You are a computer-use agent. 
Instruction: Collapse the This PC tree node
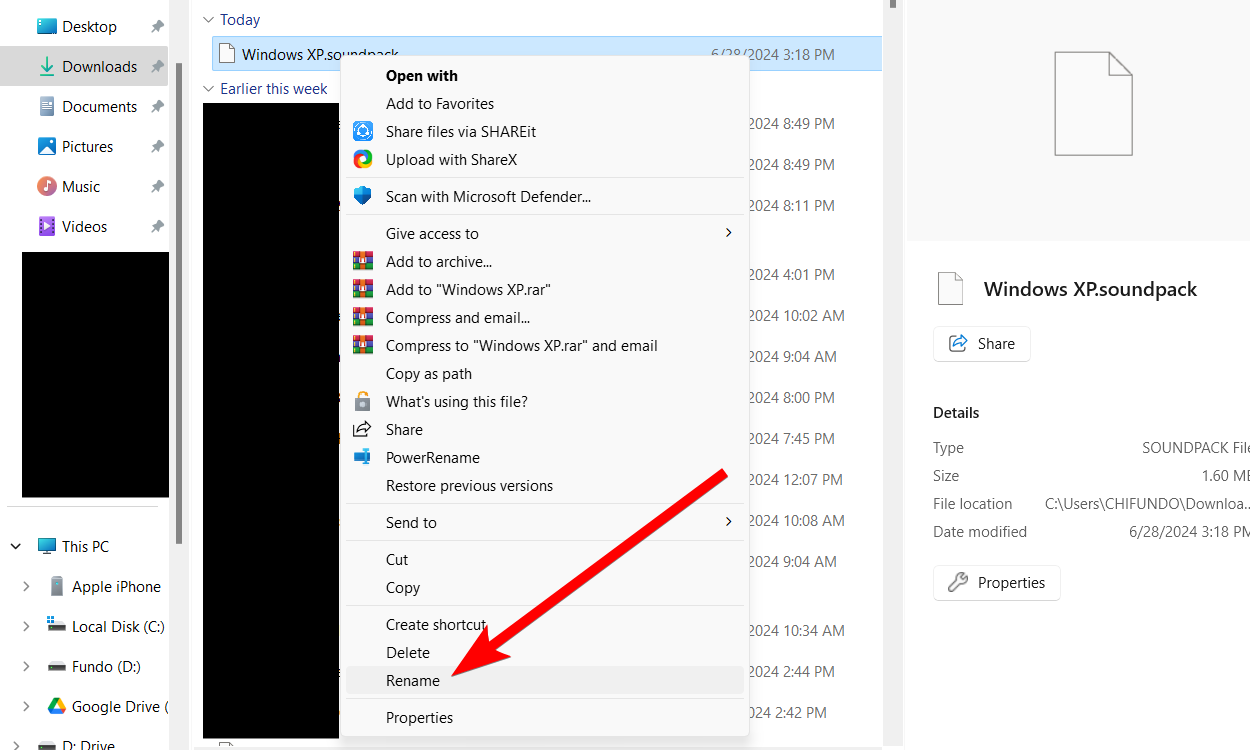16,546
